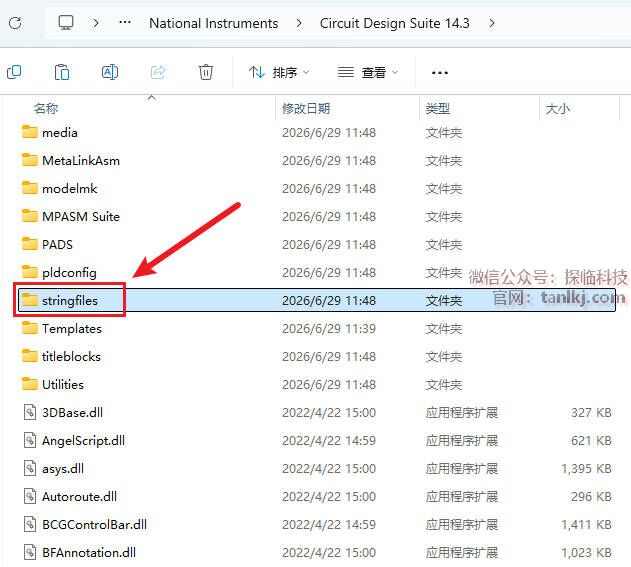Viewport: 631px width, 567px height.
Task: Open the 查看 view dropdown
Action: 368,72
